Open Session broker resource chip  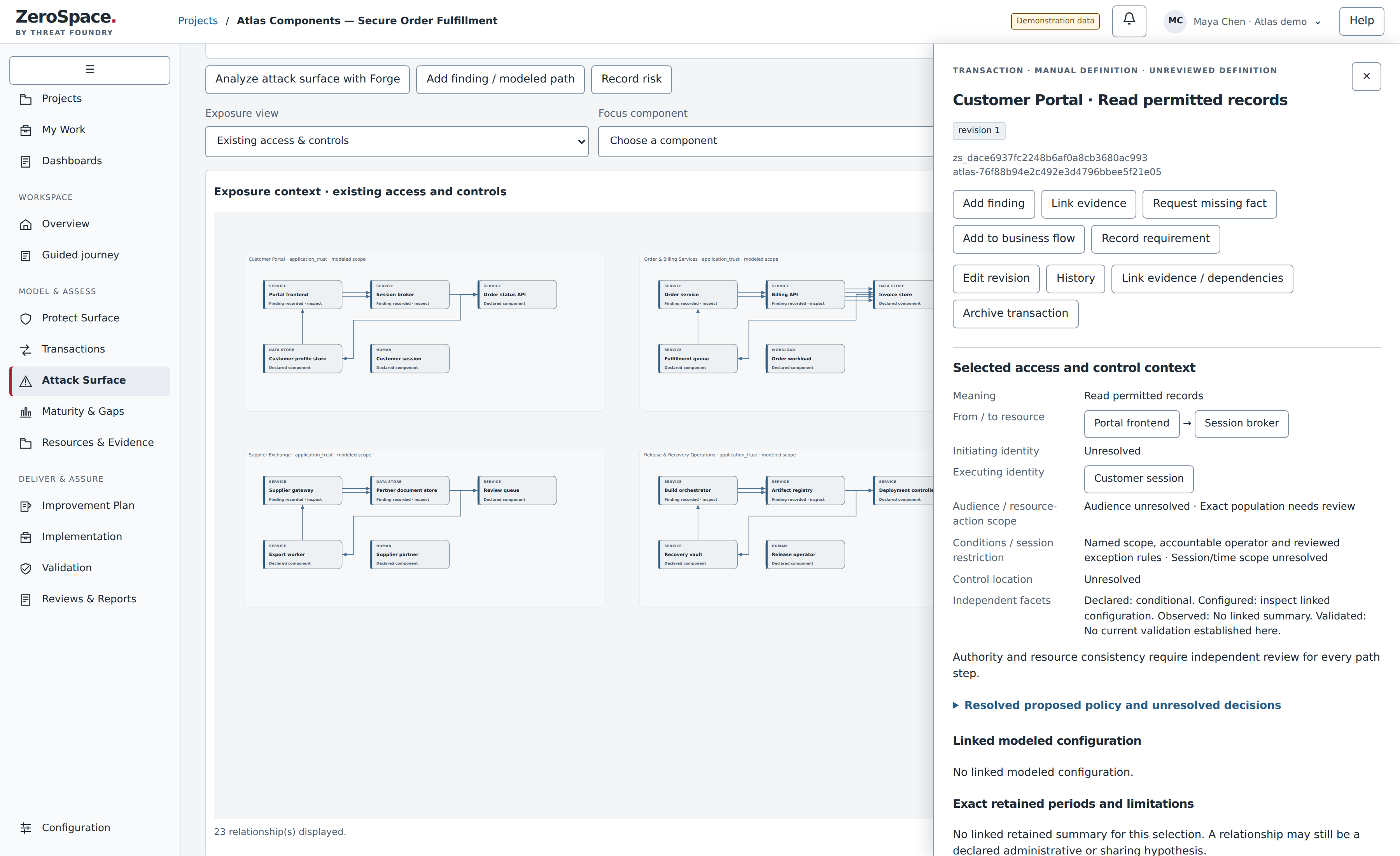tap(1241, 424)
